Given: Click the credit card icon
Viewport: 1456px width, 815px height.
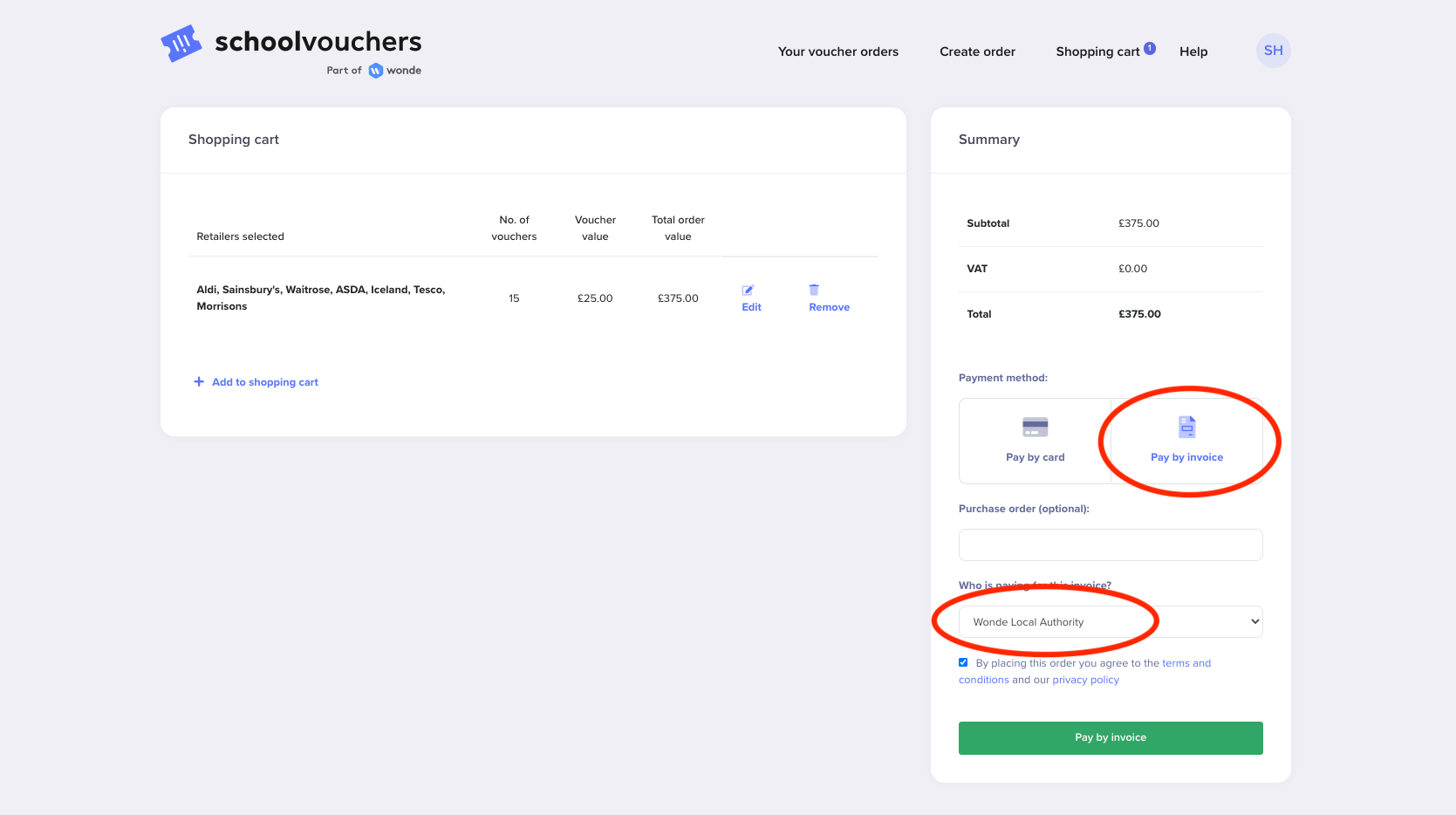Looking at the screenshot, I should [1036, 427].
